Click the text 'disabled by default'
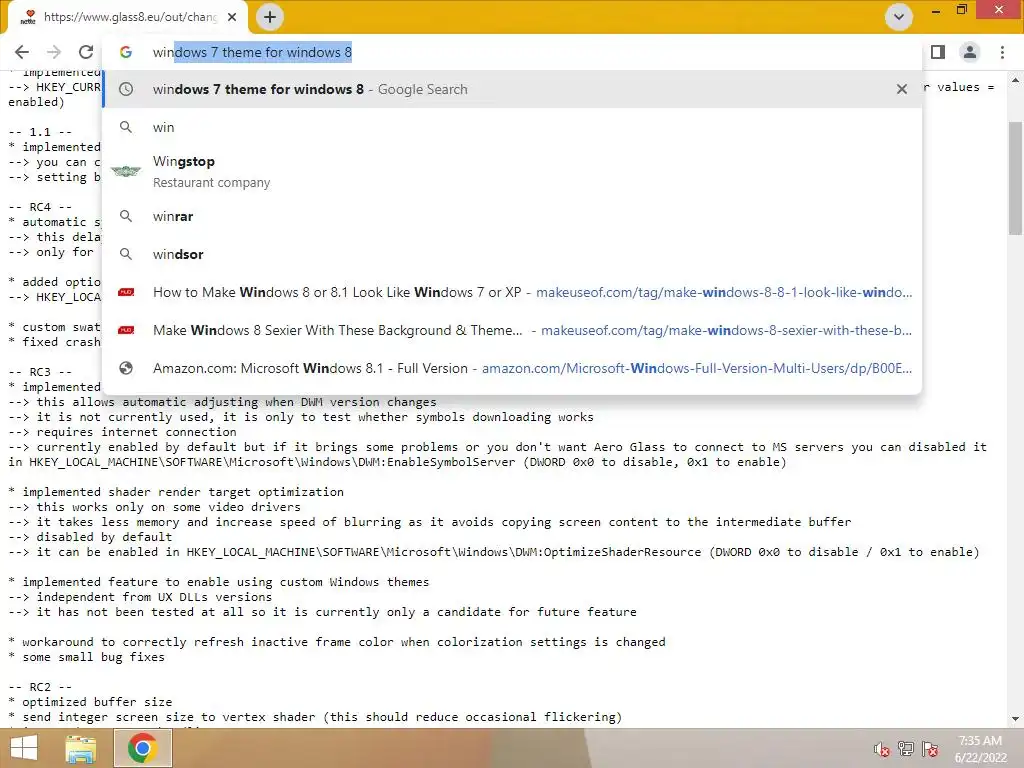The image size is (1024, 768). [104, 537]
